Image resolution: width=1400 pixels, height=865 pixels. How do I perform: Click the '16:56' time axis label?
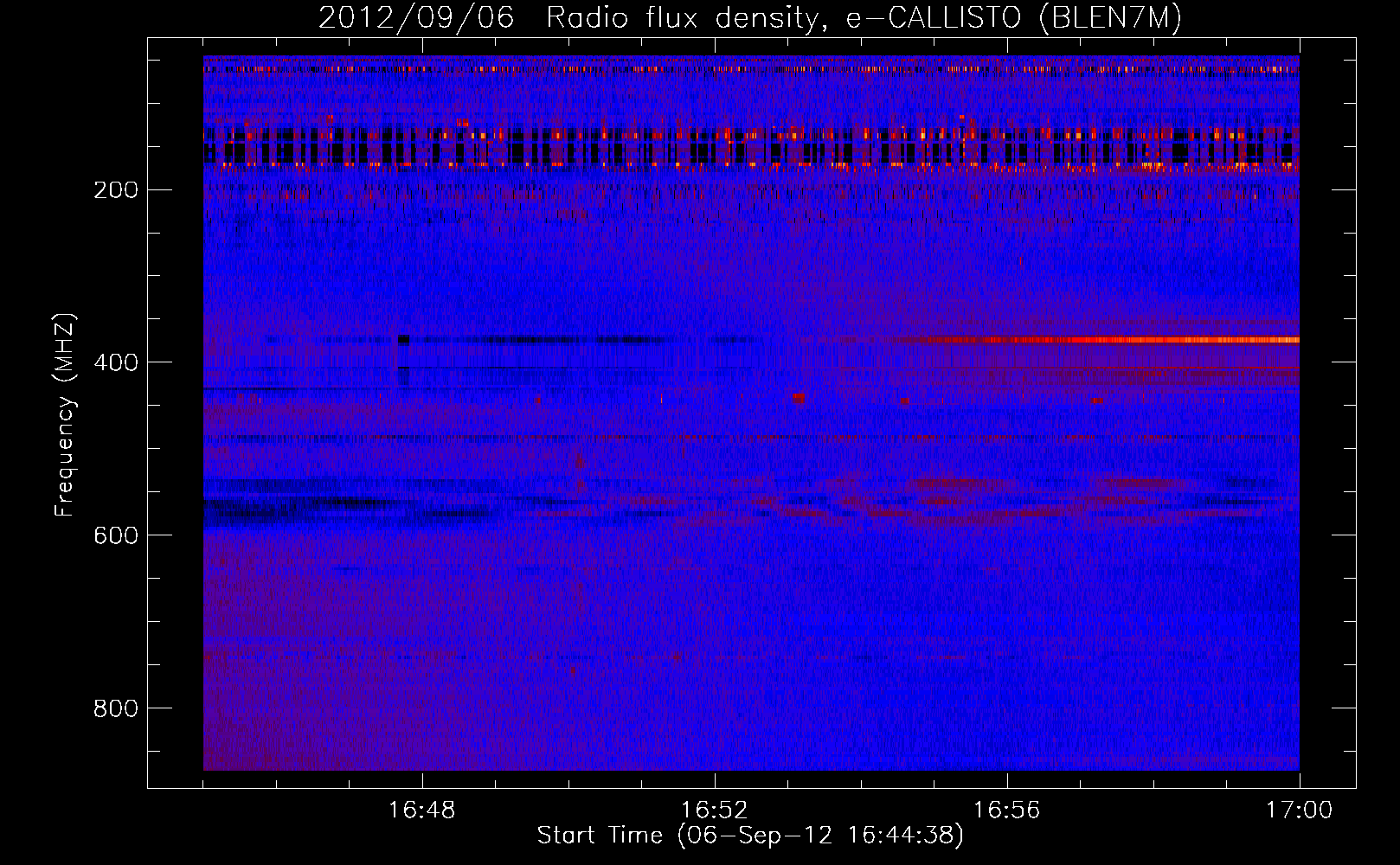point(1007,811)
